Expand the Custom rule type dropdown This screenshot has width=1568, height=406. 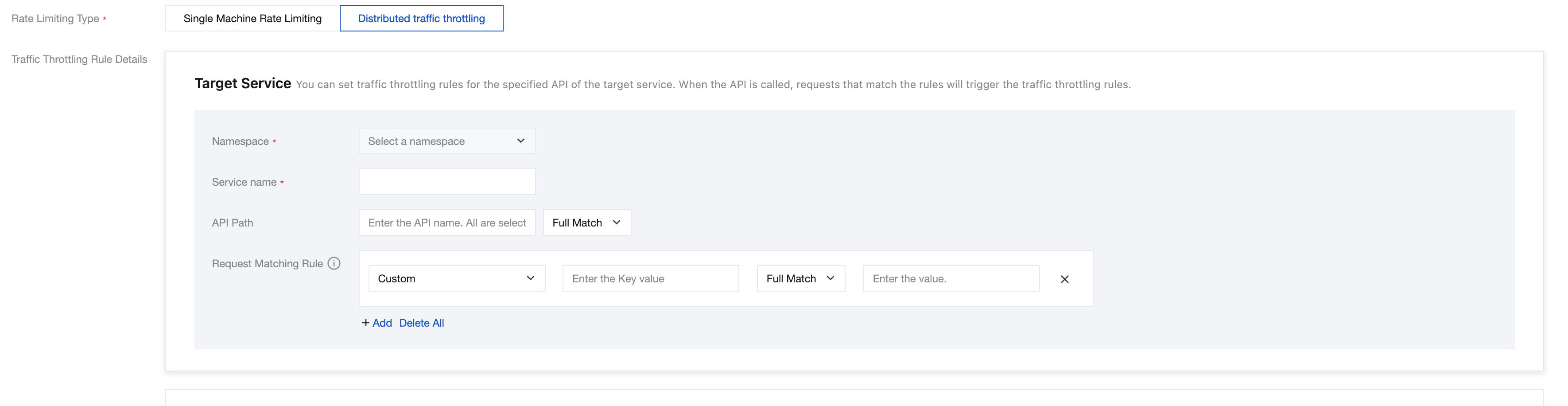pyautogui.click(x=457, y=278)
